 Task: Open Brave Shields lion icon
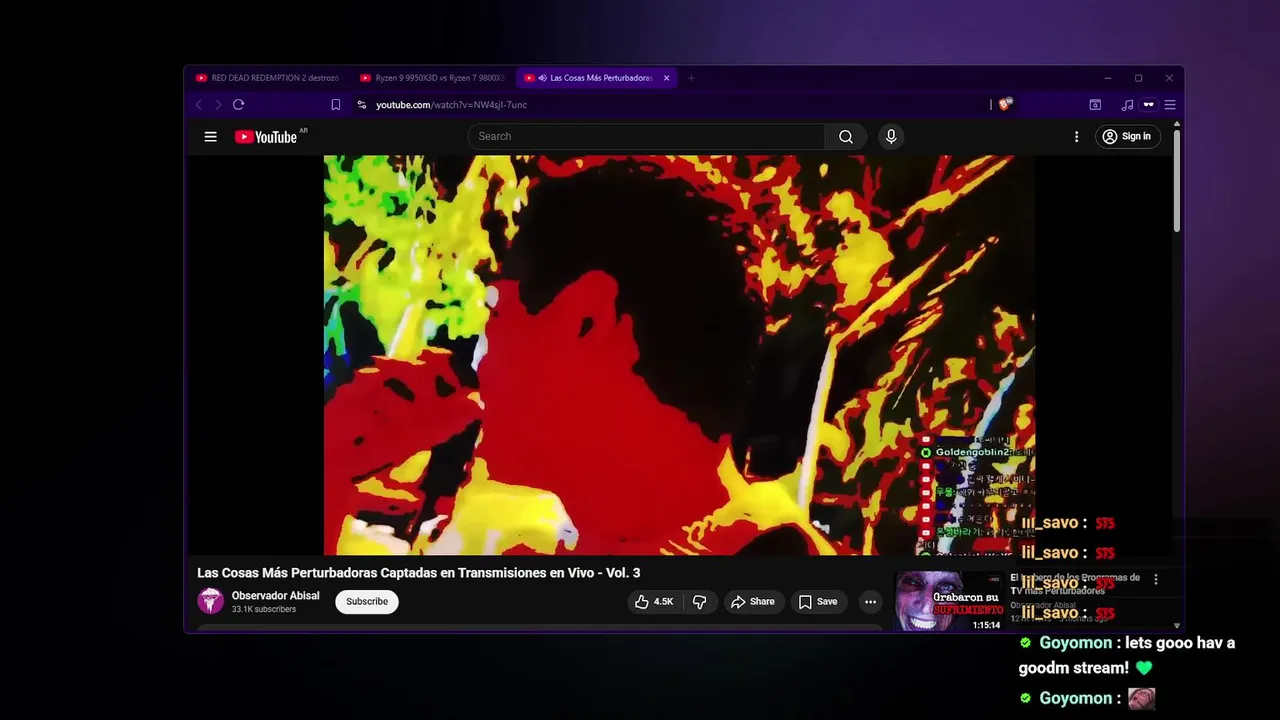click(x=1006, y=104)
